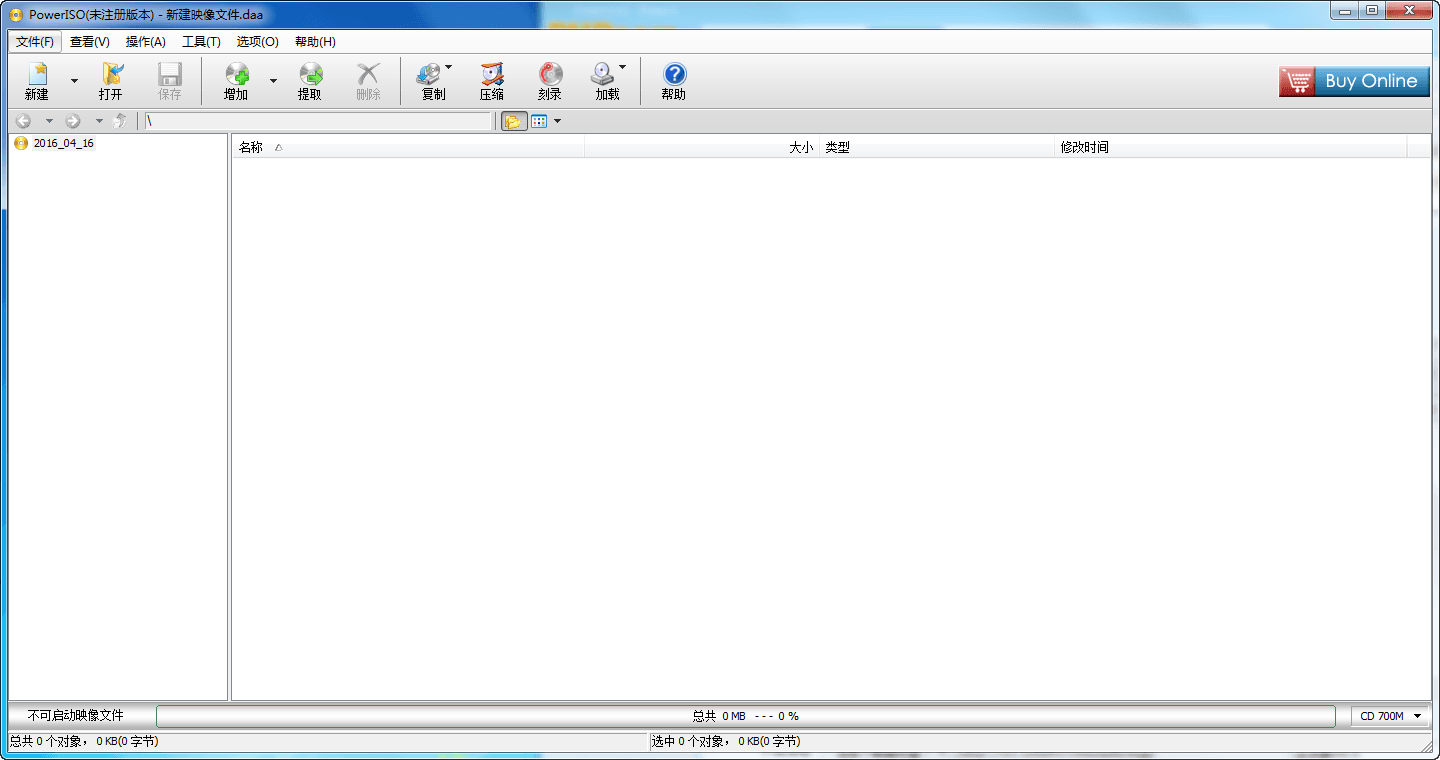Image resolution: width=1440 pixels, height=760 pixels.
Task: Click the capacity progress bar 总共 0 MB
Action: click(745, 716)
